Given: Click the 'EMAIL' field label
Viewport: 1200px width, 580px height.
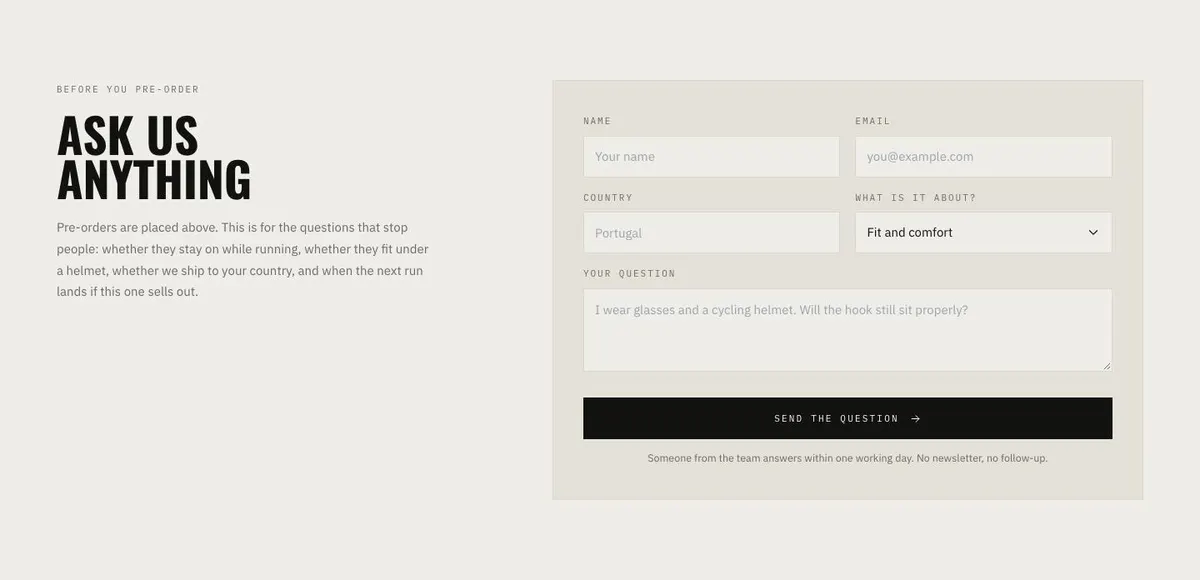Looking at the screenshot, I should coord(872,121).
